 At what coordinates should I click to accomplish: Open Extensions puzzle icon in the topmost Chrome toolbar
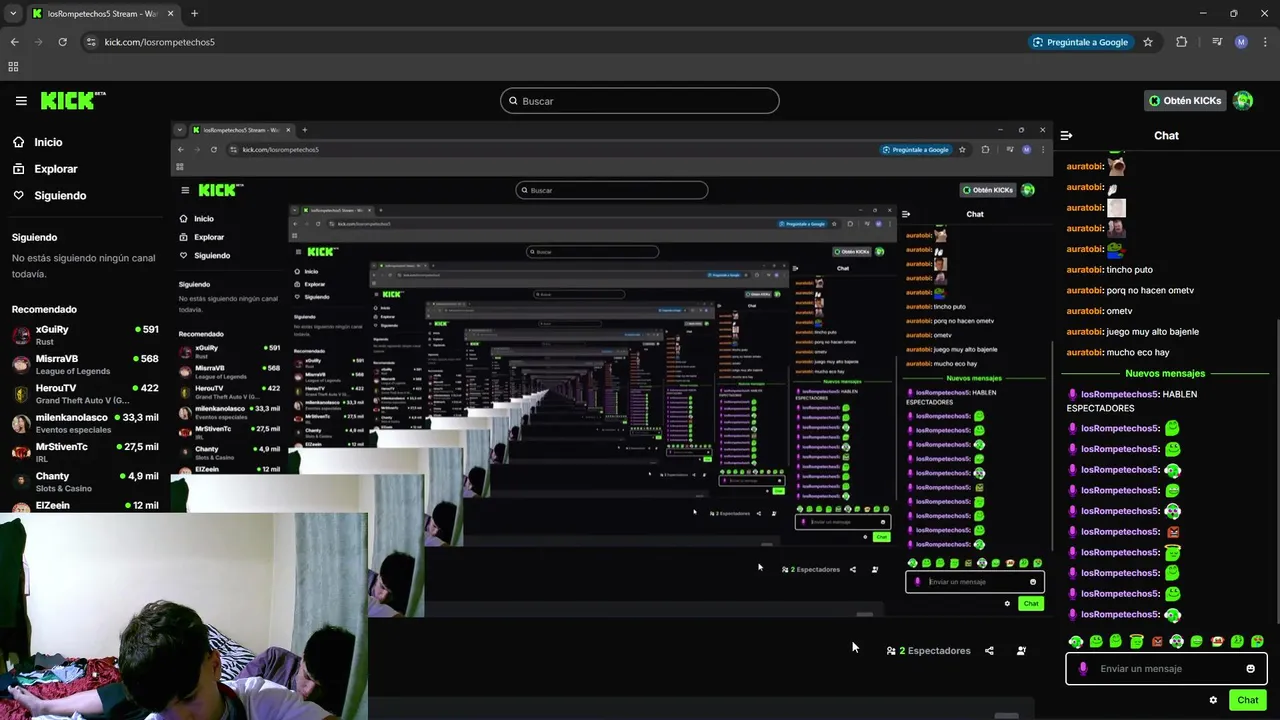coord(1182,42)
